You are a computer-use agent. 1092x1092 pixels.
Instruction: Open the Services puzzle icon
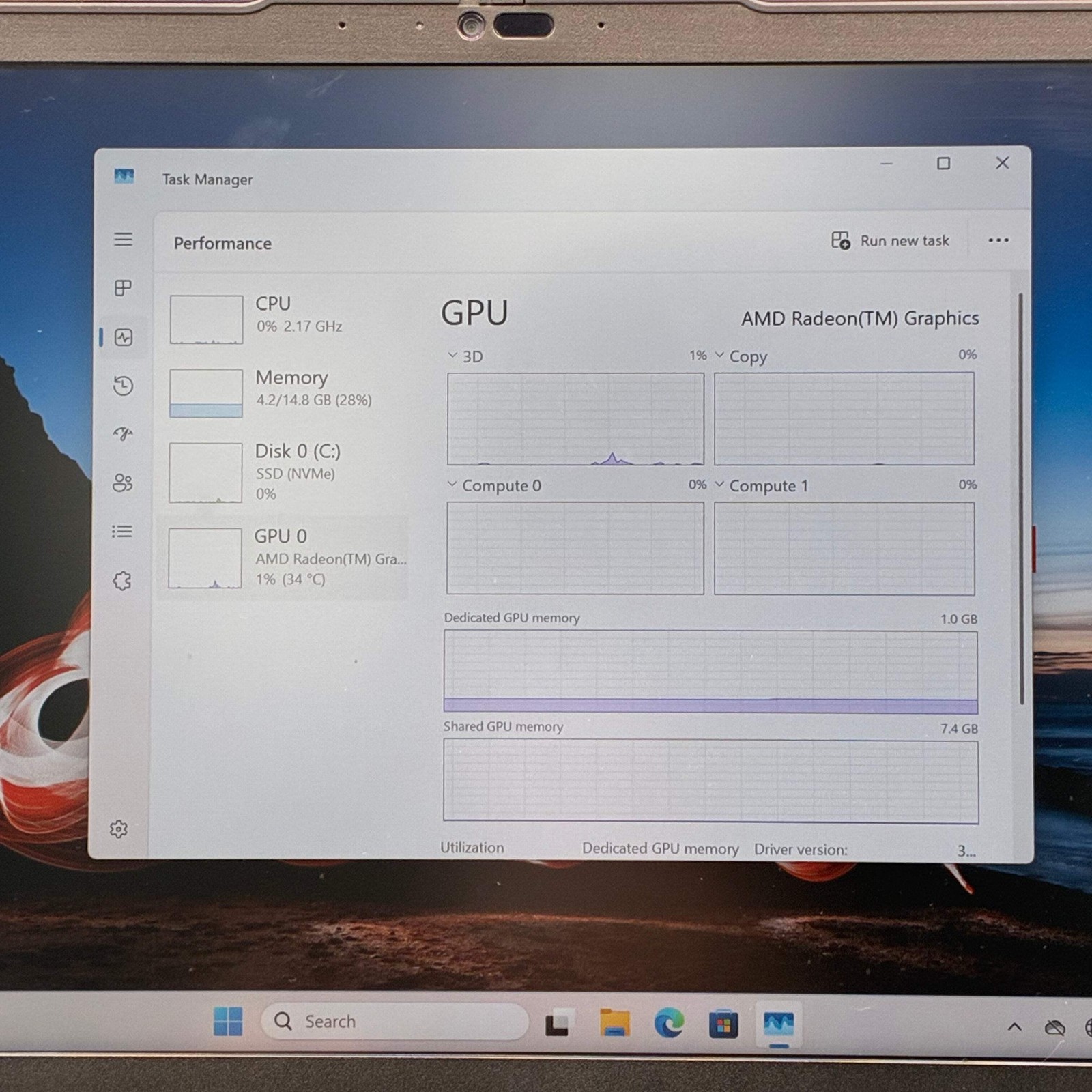(122, 581)
